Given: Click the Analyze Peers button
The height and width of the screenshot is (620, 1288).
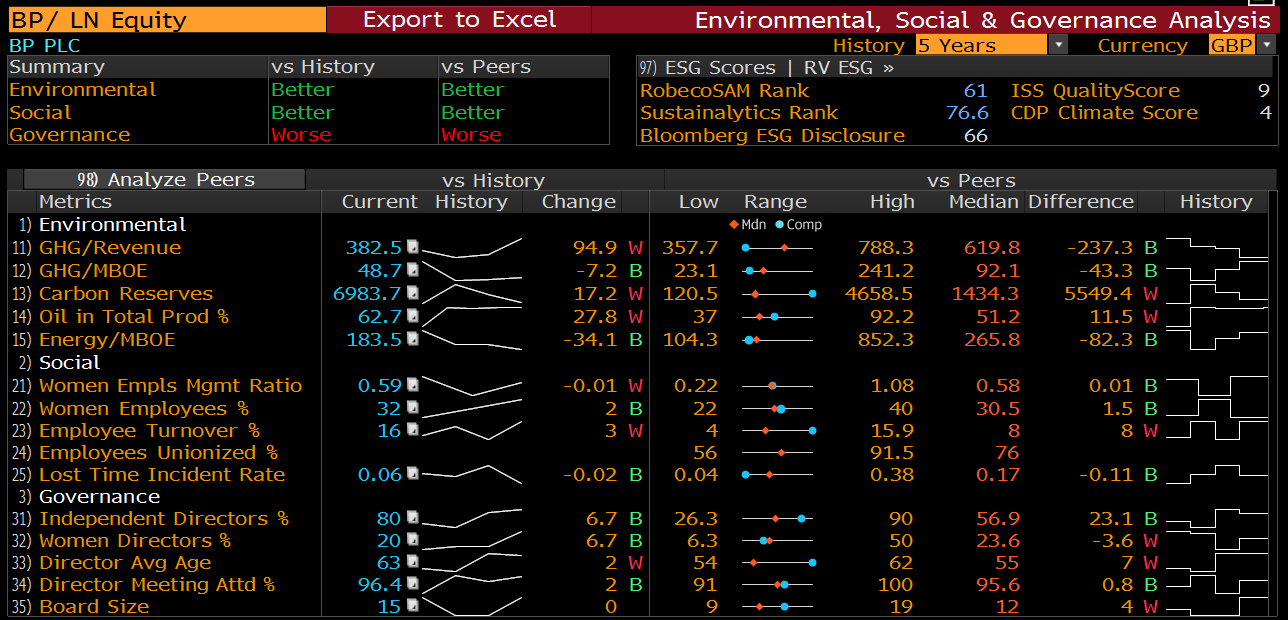Looking at the screenshot, I should tap(165, 180).
